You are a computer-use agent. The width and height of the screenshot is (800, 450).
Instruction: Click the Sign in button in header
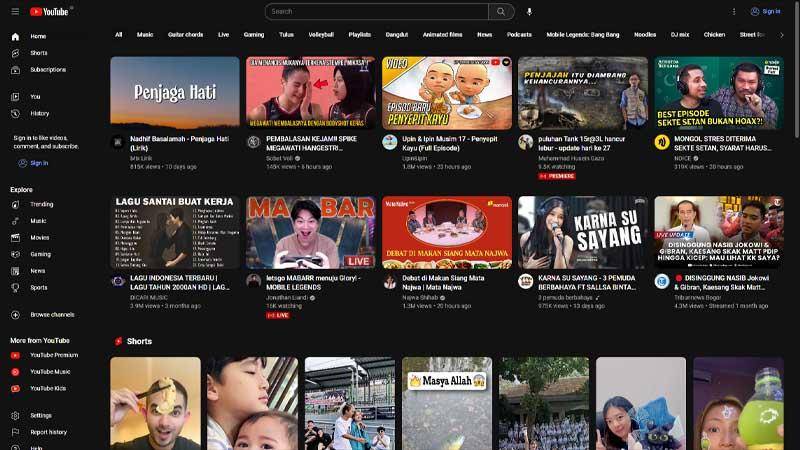tap(765, 11)
